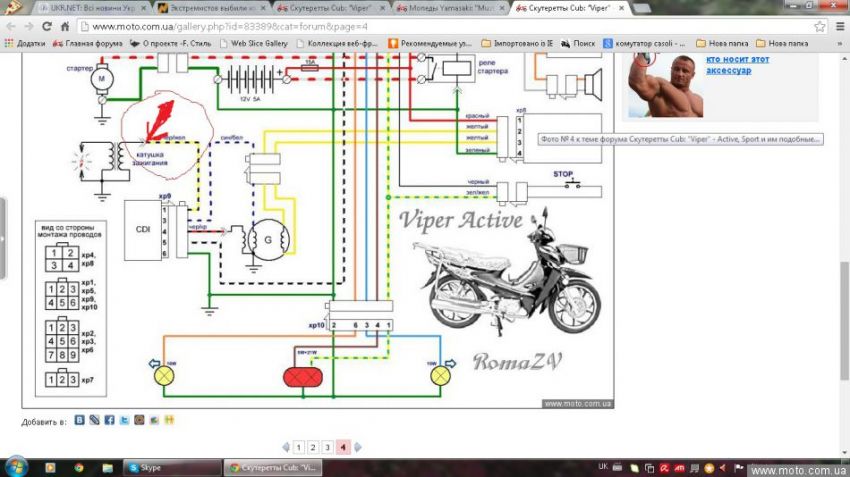The height and width of the screenshot is (477, 850).
Task: Open Web Slice Gallery bookmark
Action: point(254,43)
